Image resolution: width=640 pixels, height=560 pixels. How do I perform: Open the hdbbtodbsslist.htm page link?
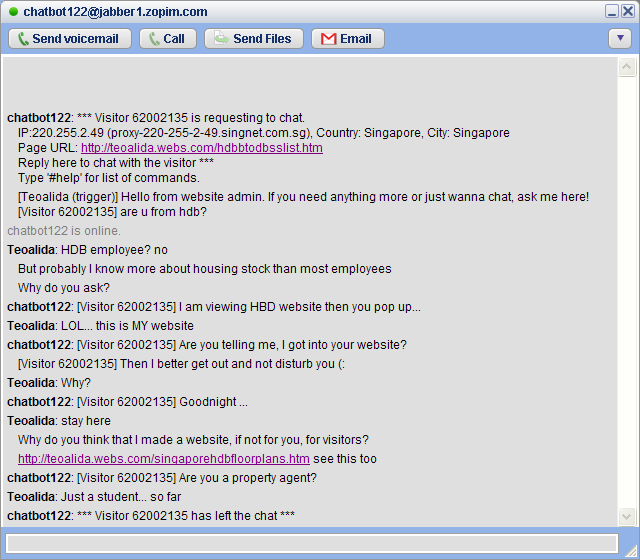coord(202,148)
